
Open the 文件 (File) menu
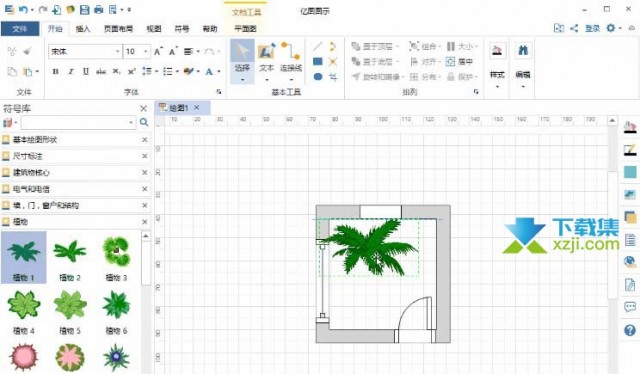click(20, 29)
